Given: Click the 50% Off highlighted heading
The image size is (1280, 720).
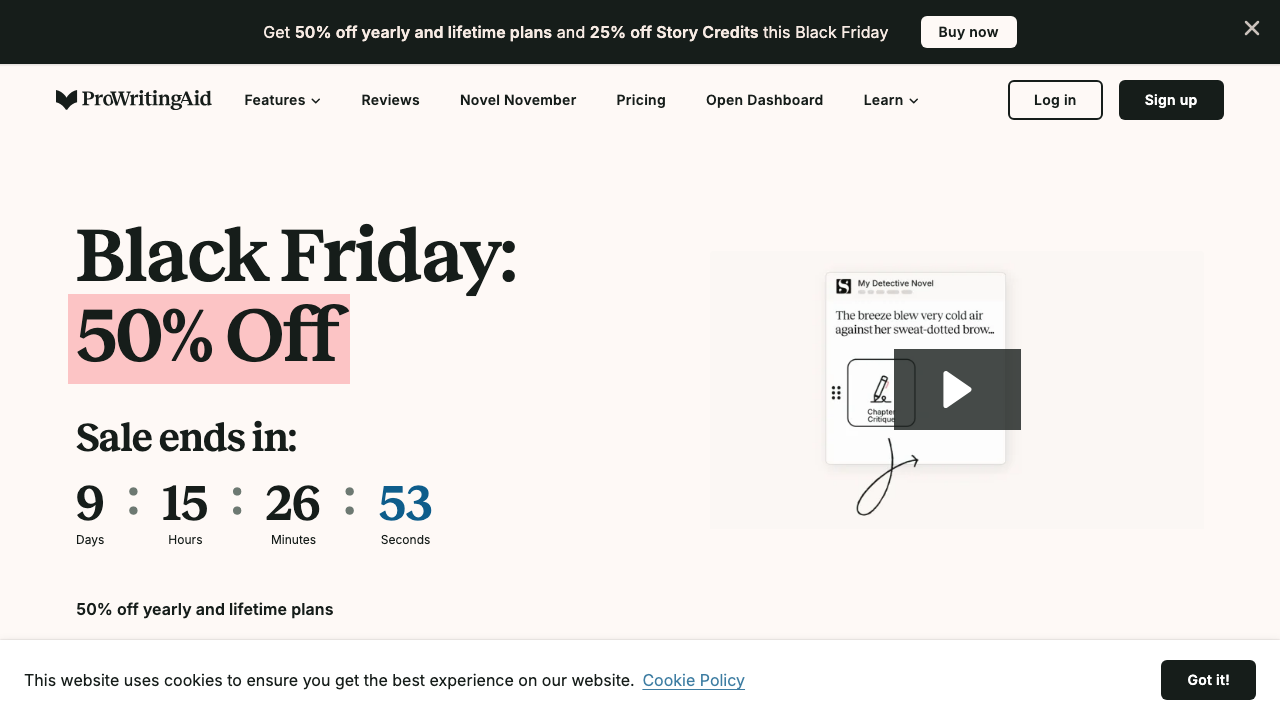Looking at the screenshot, I should (x=209, y=338).
